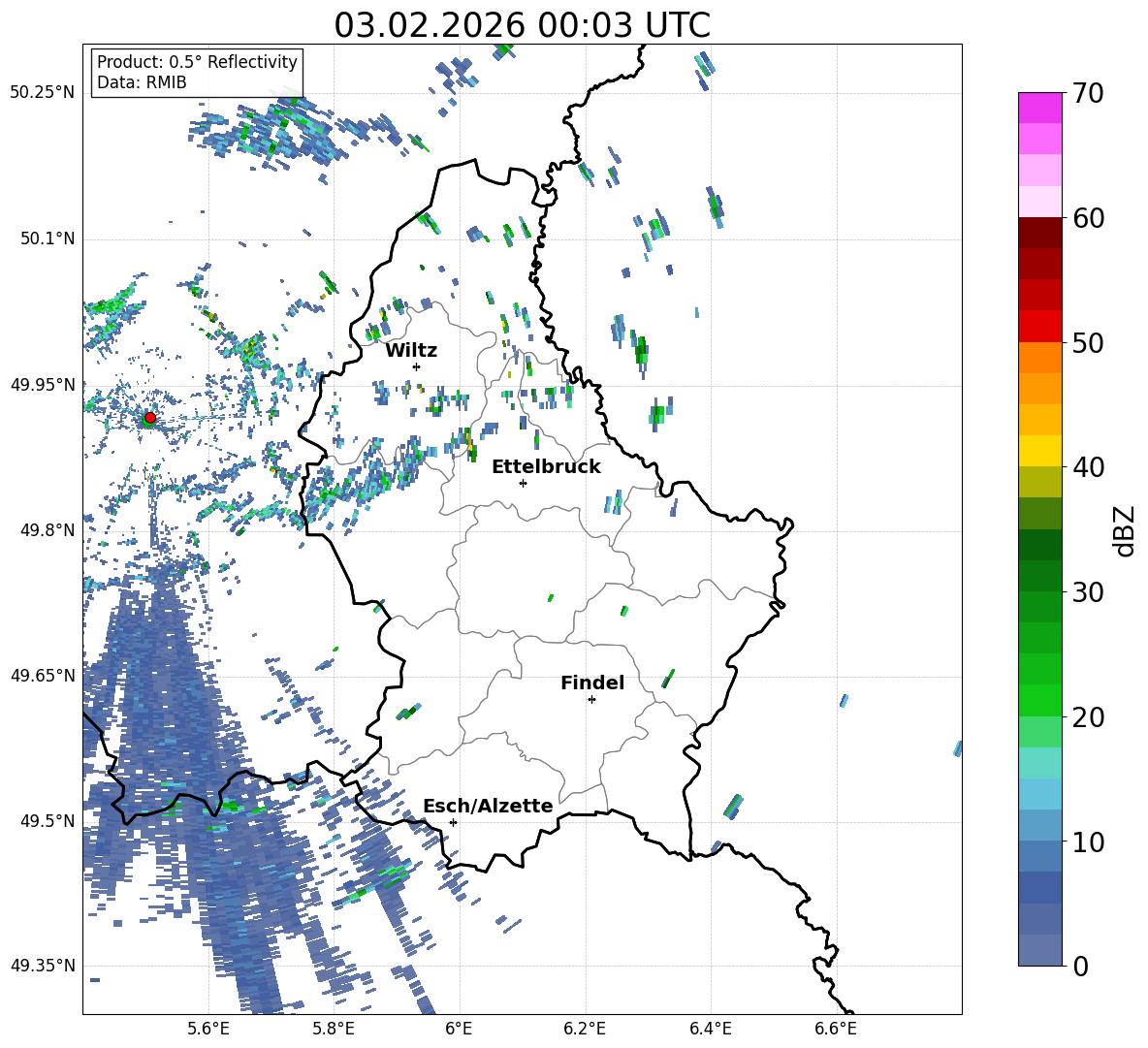The height and width of the screenshot is (1048, 1148).
Task: Click the Ettelbruck city label
Action: 546,467
